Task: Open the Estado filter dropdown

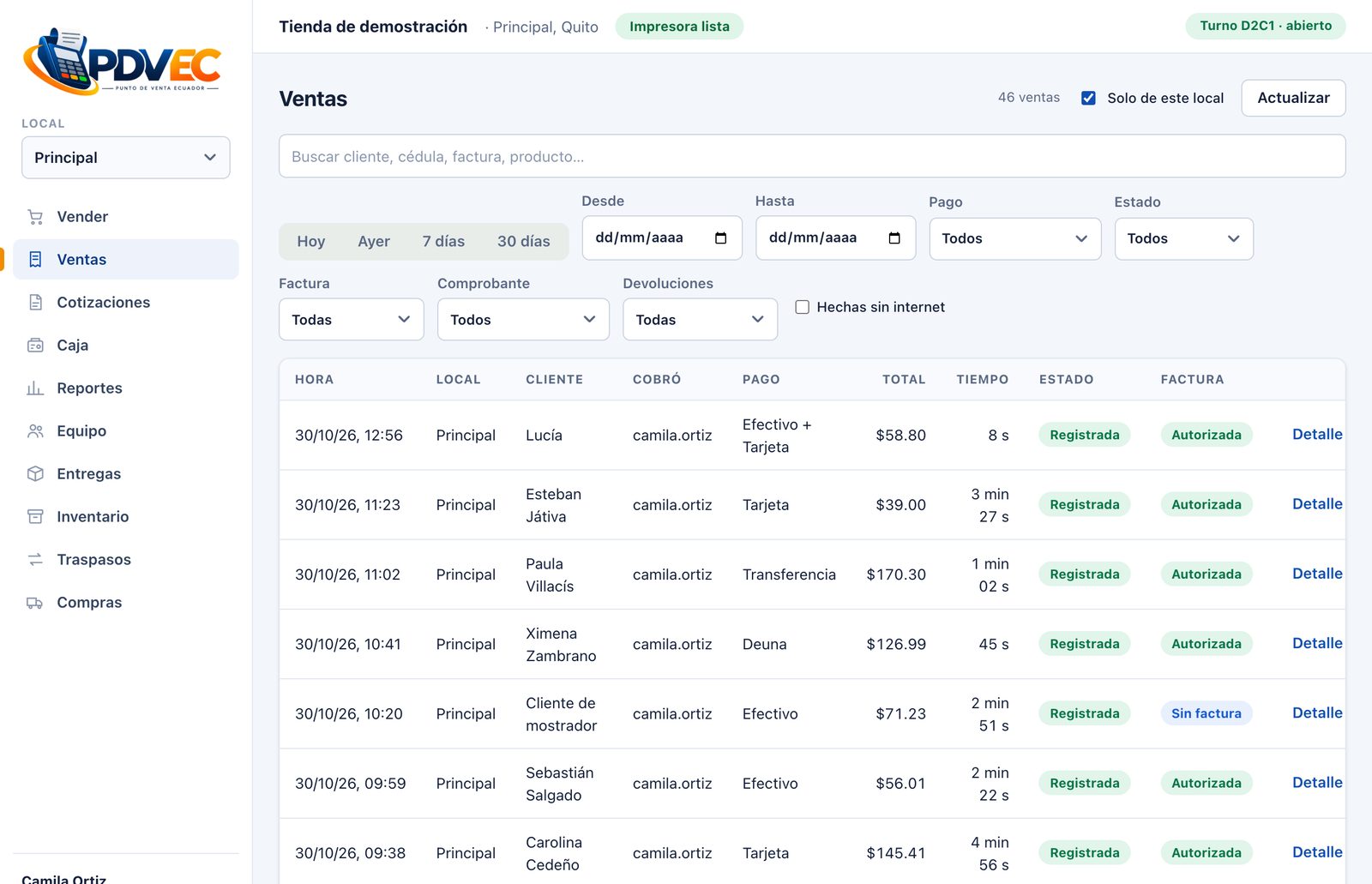Action: 1184,239
